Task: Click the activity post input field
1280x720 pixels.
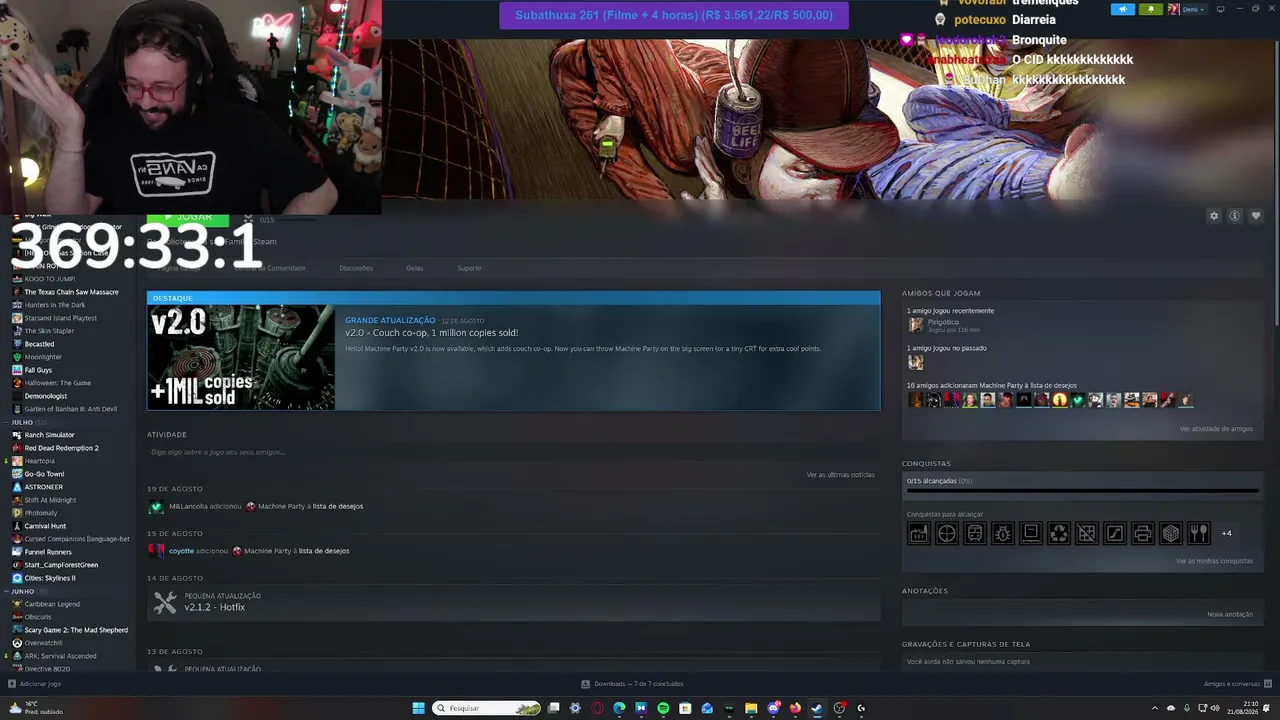Action: click(x=513, y=452)
